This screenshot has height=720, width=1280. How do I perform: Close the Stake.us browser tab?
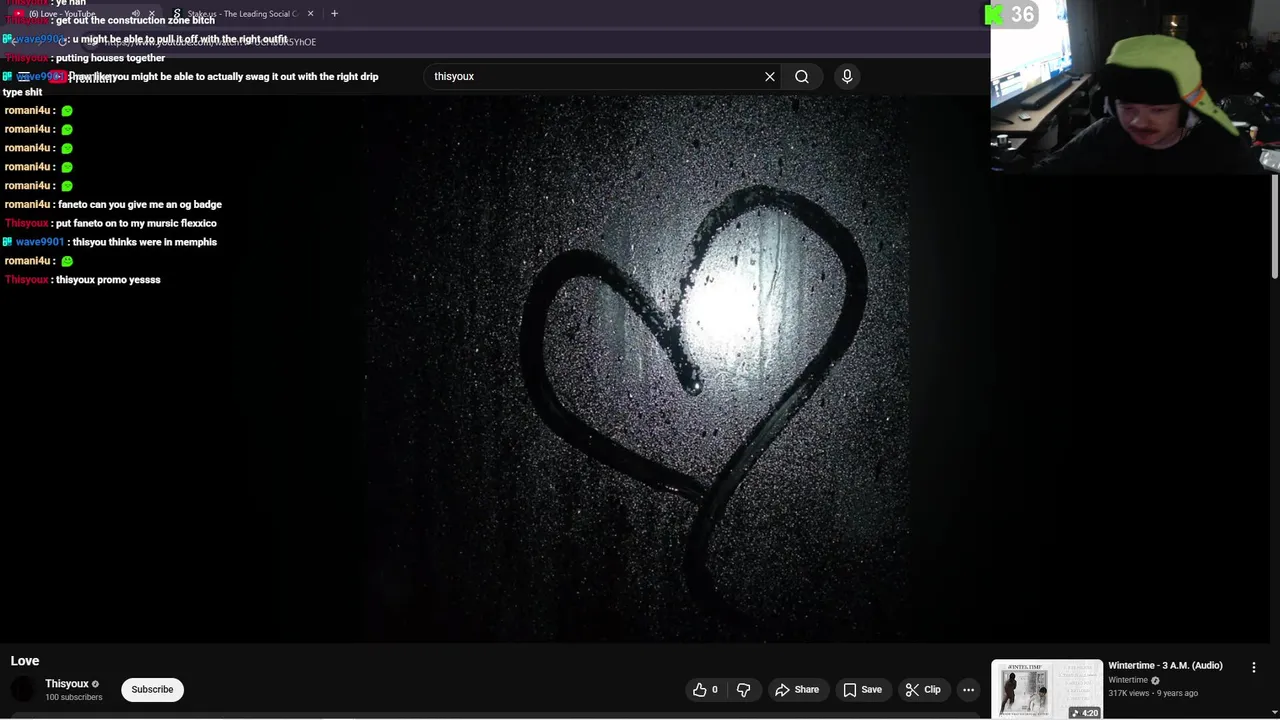coord(310,14)
